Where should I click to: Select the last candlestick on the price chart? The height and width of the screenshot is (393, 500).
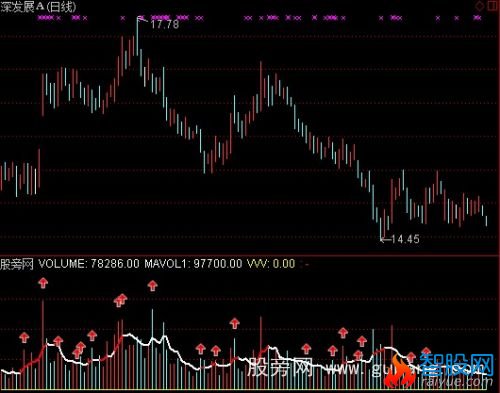(x=486, y=221)
